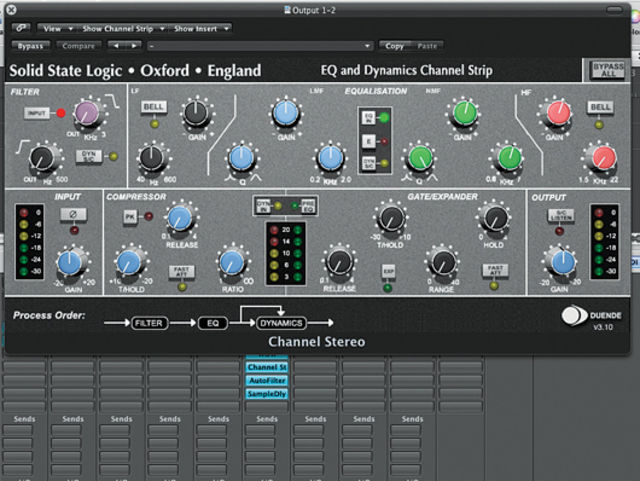
Task: Click the blue OUTPUT GAIN knob
Action: click(x=563, y=263)
